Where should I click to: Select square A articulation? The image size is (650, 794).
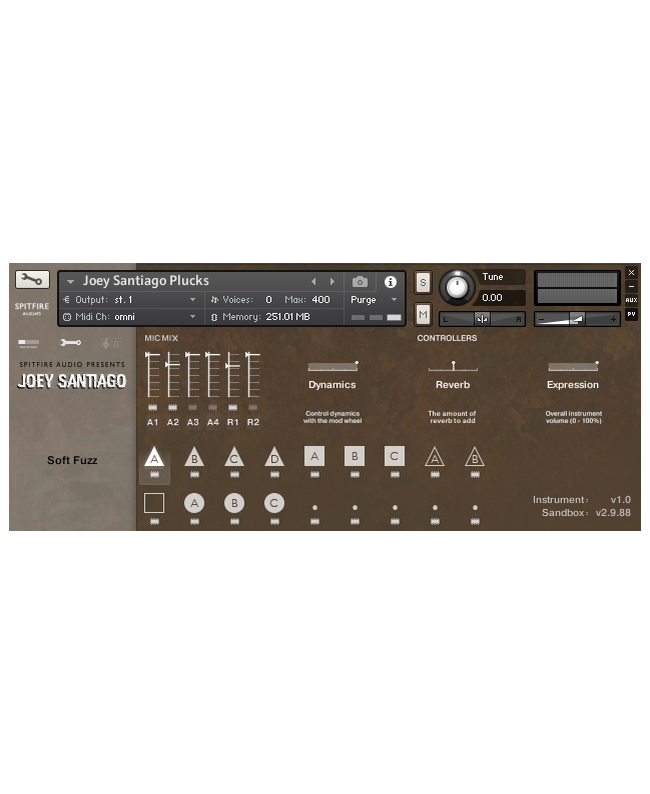click(x=314, y=456)
